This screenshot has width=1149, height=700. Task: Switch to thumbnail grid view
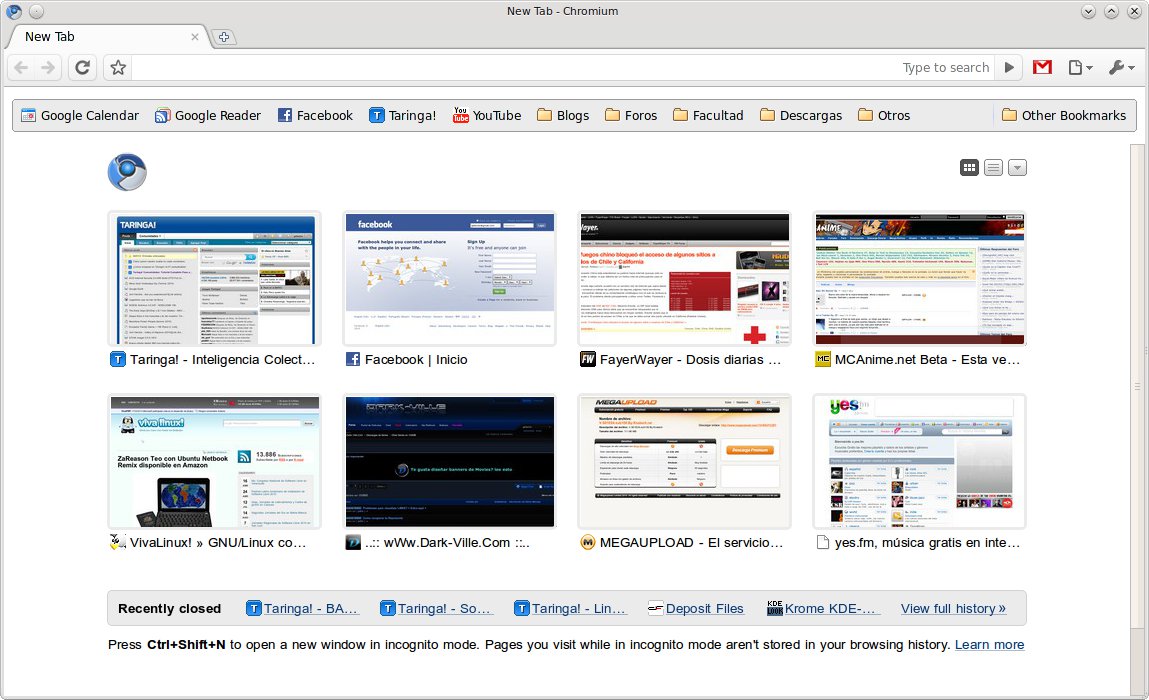[x=969, y=168]
